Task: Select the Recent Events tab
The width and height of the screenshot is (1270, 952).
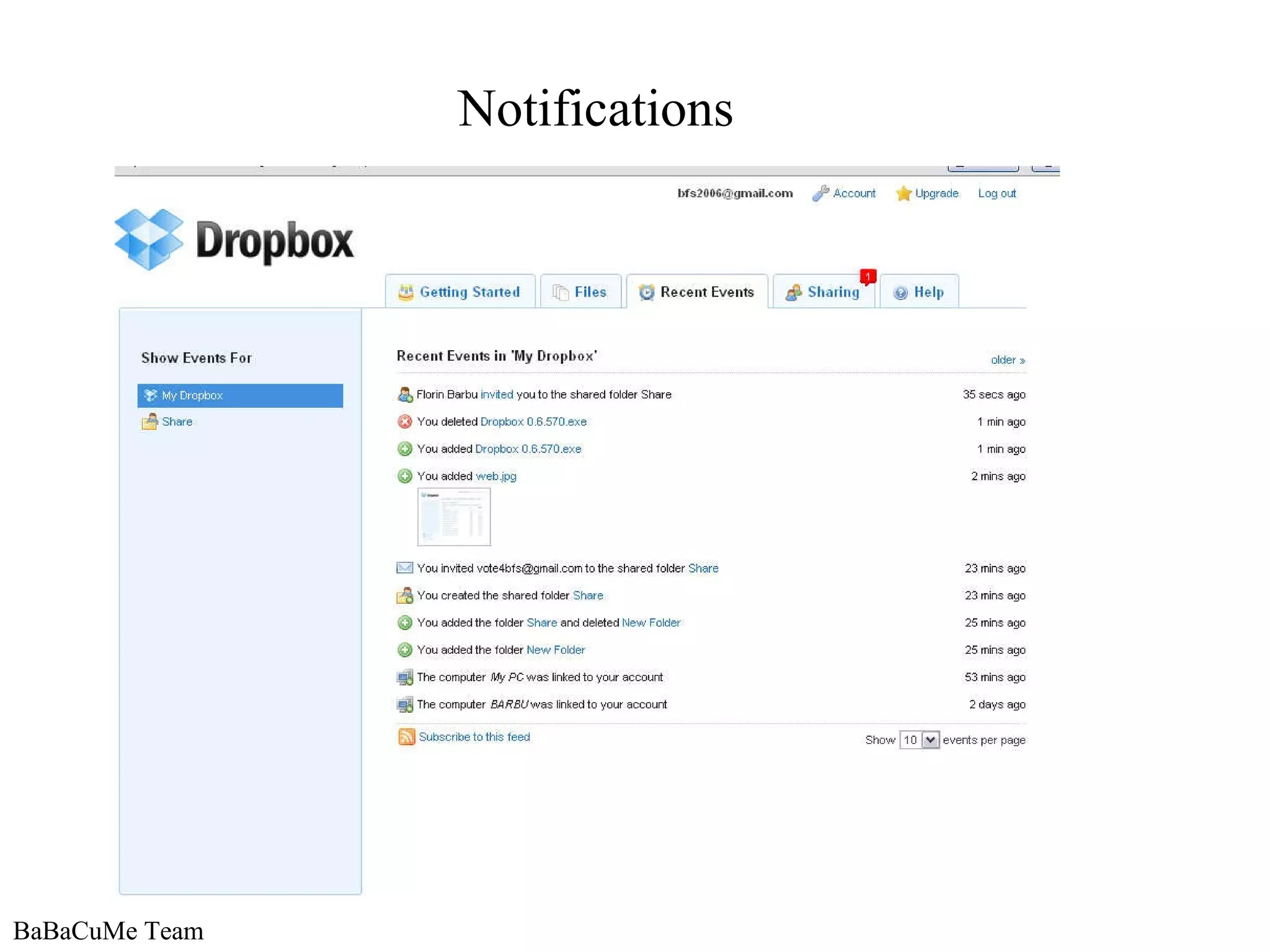Action: click(x=697, y=291)
